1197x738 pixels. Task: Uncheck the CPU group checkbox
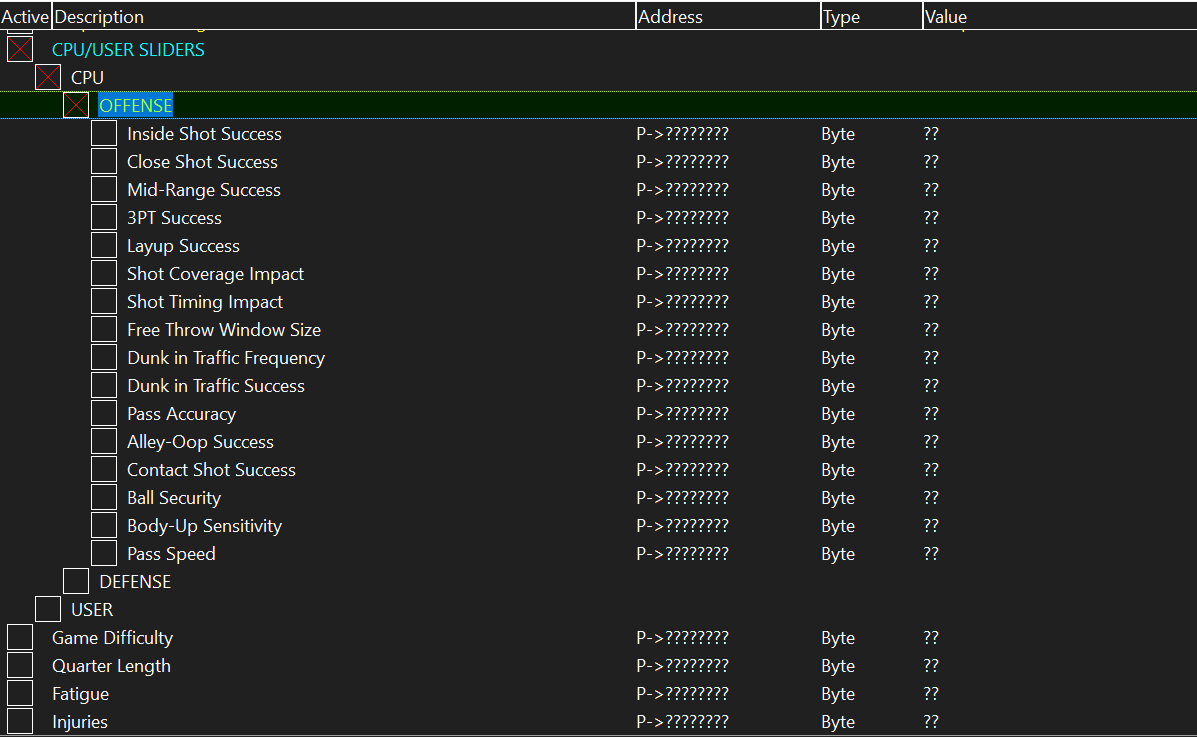48,77
